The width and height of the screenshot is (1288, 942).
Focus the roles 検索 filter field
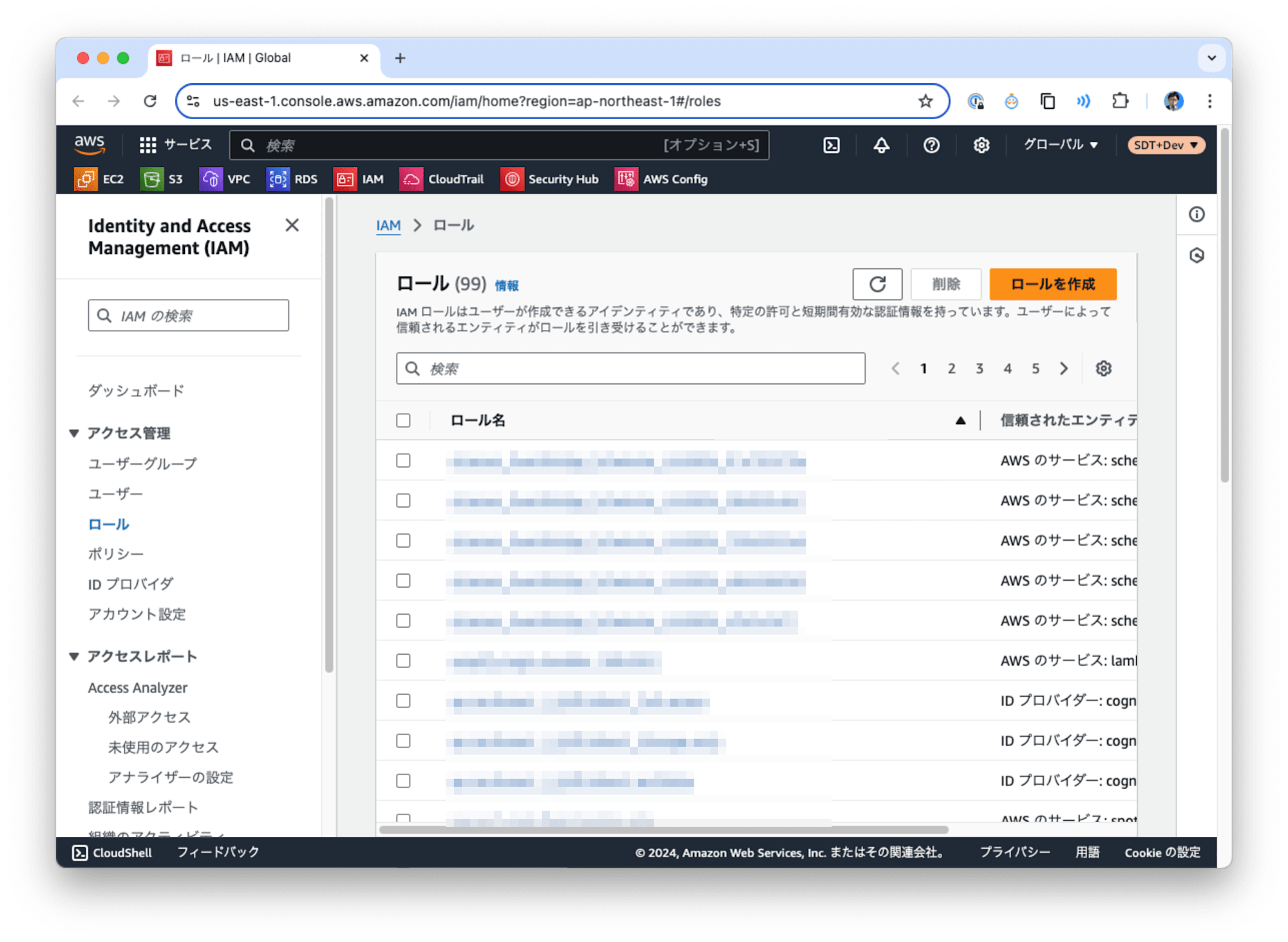pos(630,369)
